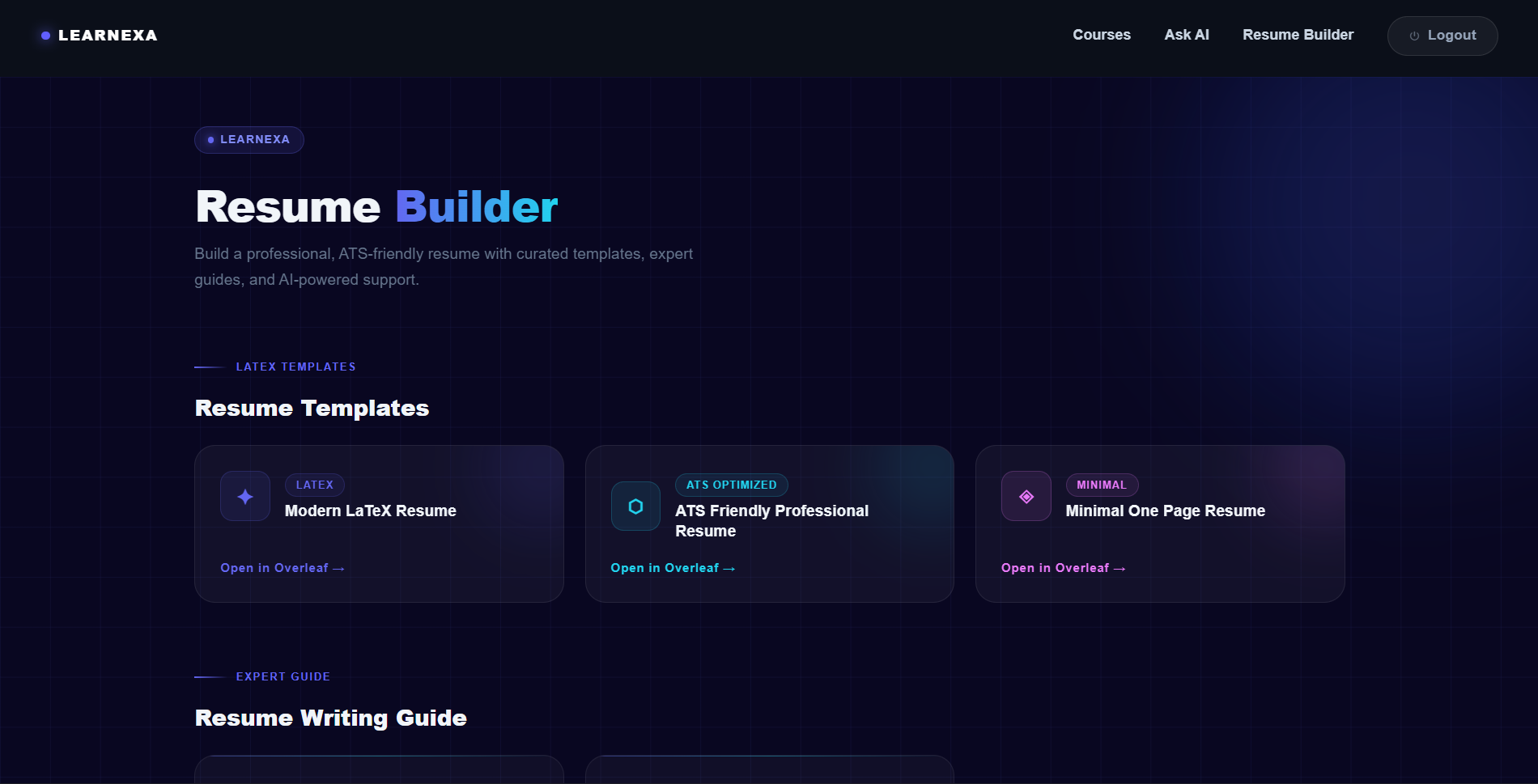Screen dimensions: 1538x784
Task: Open the Courses menu item
Action: click(1101, 35)
